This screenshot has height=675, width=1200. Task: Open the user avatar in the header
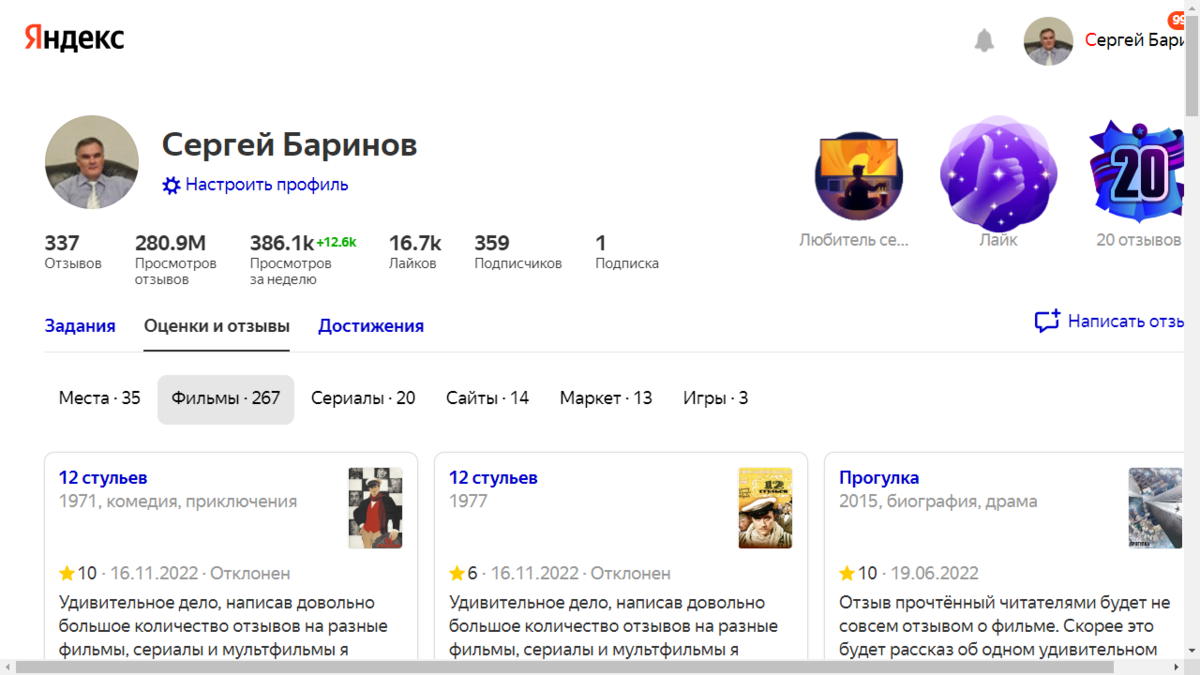coord(1048,41)
